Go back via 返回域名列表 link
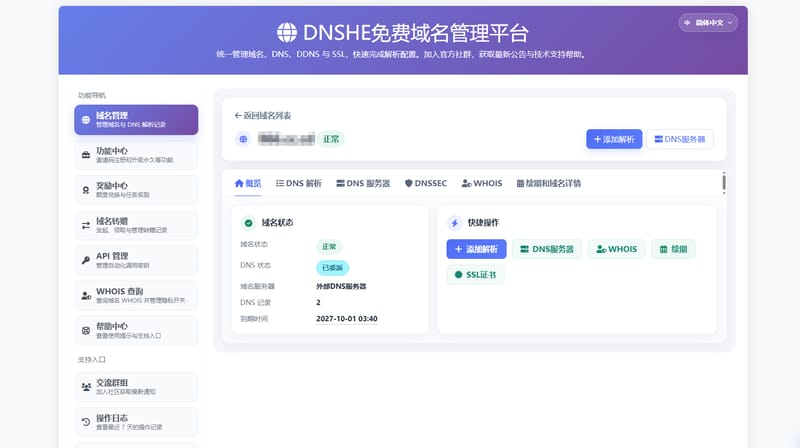 click(x=263, y=115)
